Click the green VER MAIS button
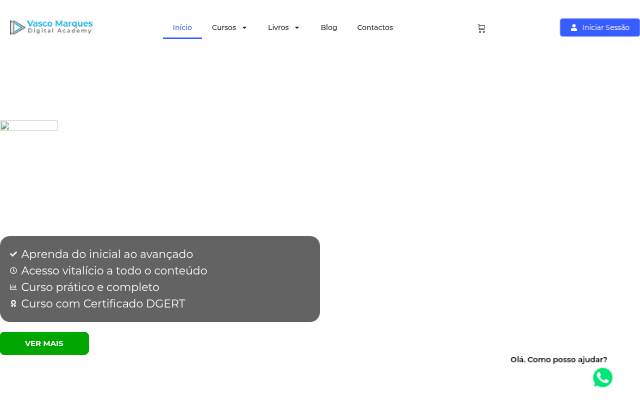Viewport: 640px width, 400px height. click(44, 343)
